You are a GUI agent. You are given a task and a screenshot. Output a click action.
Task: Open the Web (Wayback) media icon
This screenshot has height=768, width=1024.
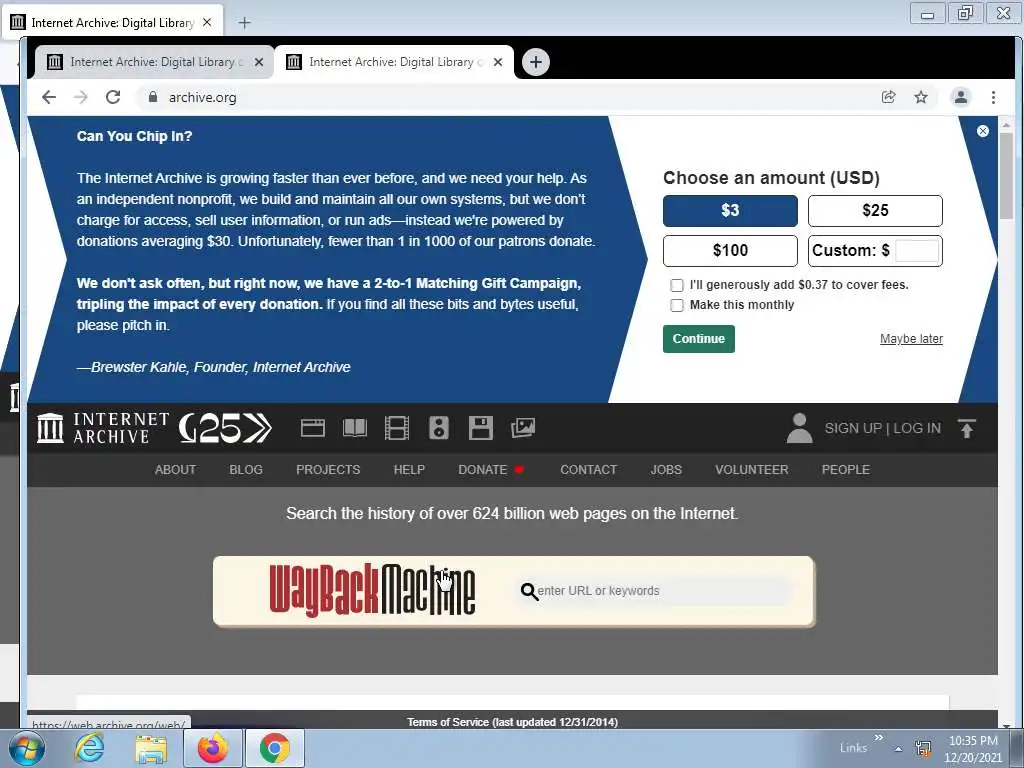313,428
